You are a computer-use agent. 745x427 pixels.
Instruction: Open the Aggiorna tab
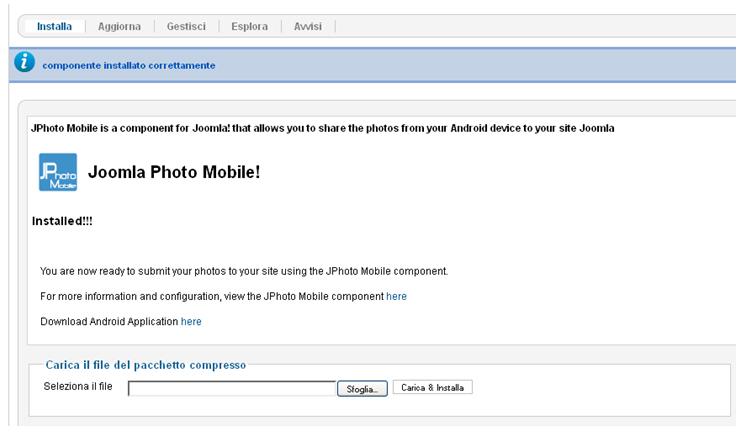pos(119,26)
